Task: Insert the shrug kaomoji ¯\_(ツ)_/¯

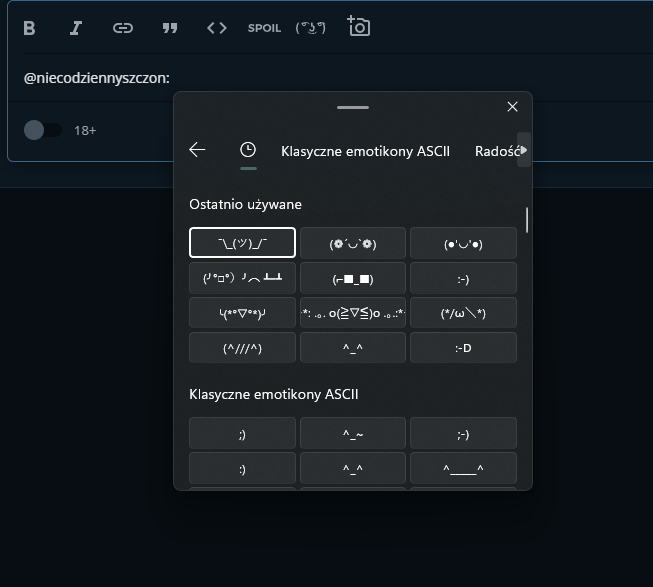Action: point(242,243)
